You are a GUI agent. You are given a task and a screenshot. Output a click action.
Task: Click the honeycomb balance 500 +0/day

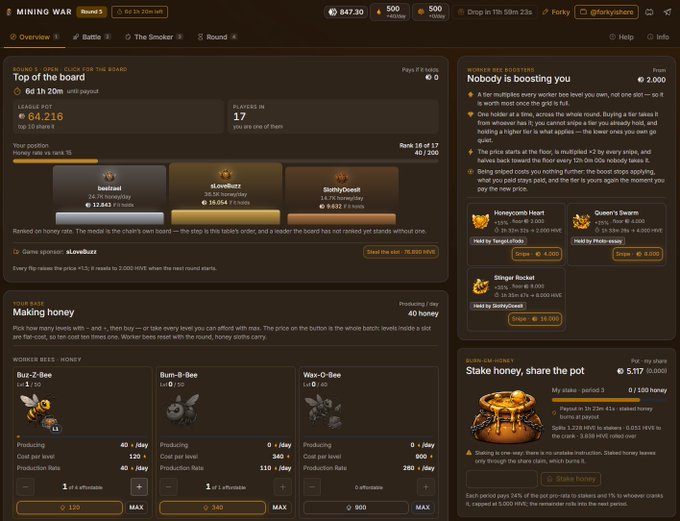point(431,12)
